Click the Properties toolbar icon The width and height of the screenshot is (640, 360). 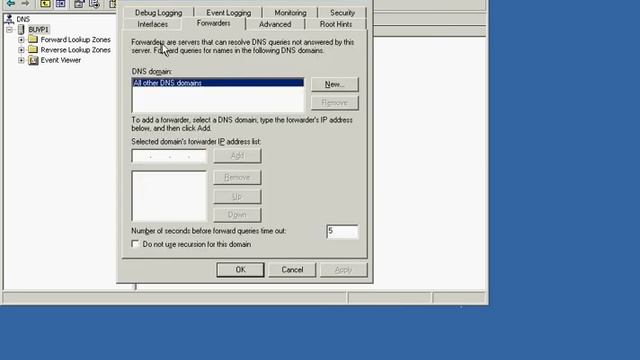click(x=79, y=4)
